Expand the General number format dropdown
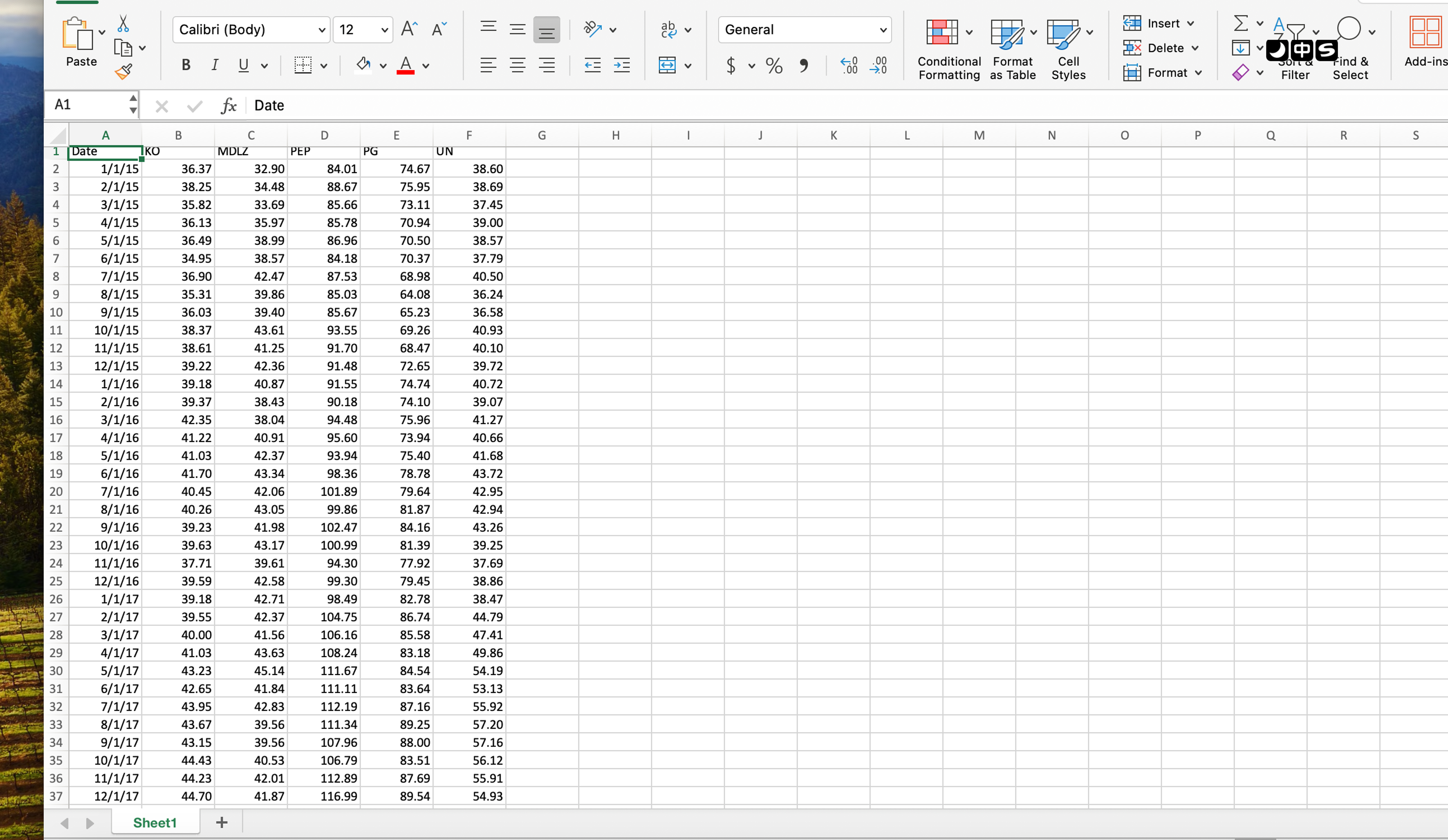The image size is (1448, 840). click(x=883, y=30)
